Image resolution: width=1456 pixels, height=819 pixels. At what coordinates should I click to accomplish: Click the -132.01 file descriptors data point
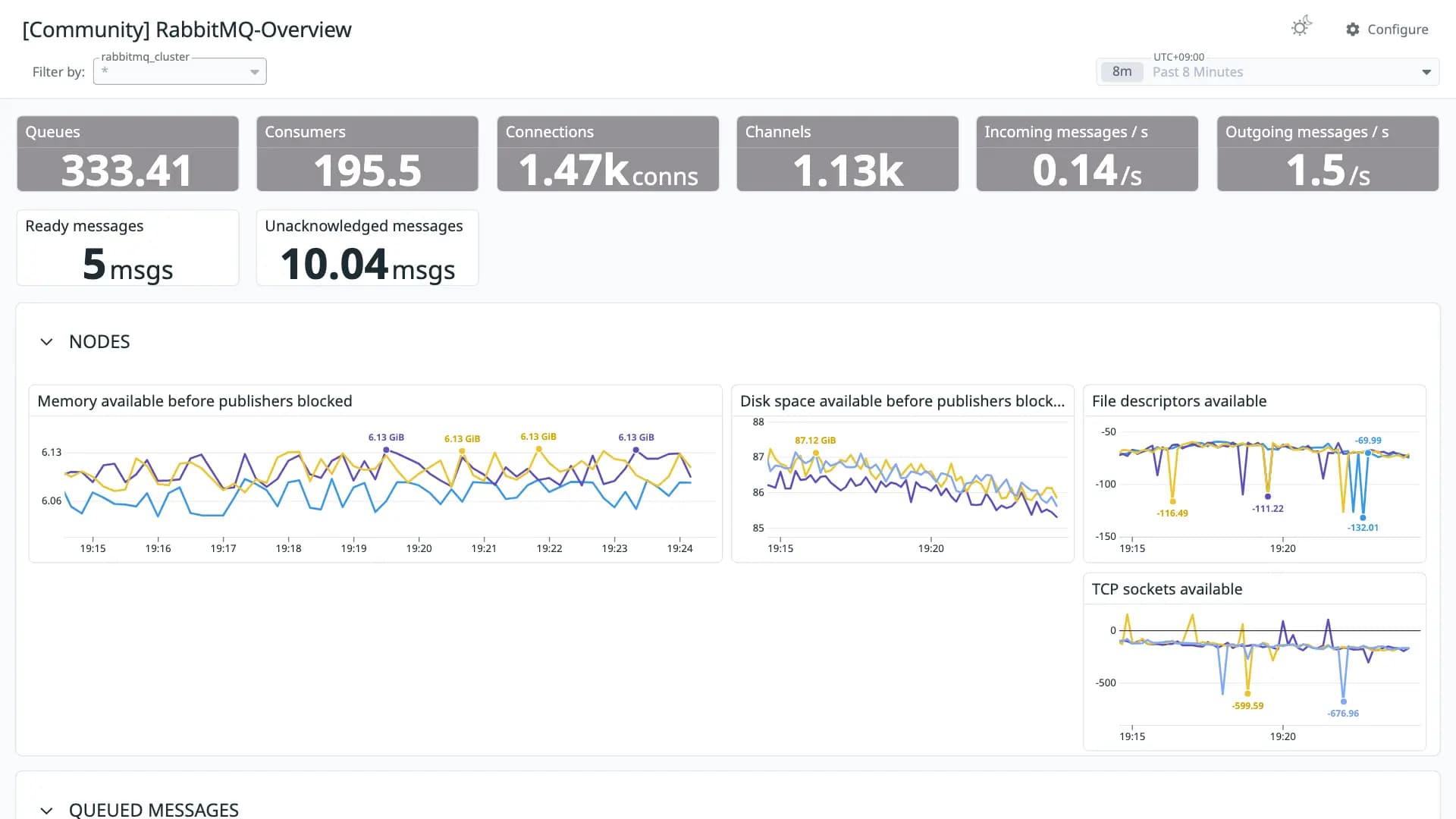1363,518
